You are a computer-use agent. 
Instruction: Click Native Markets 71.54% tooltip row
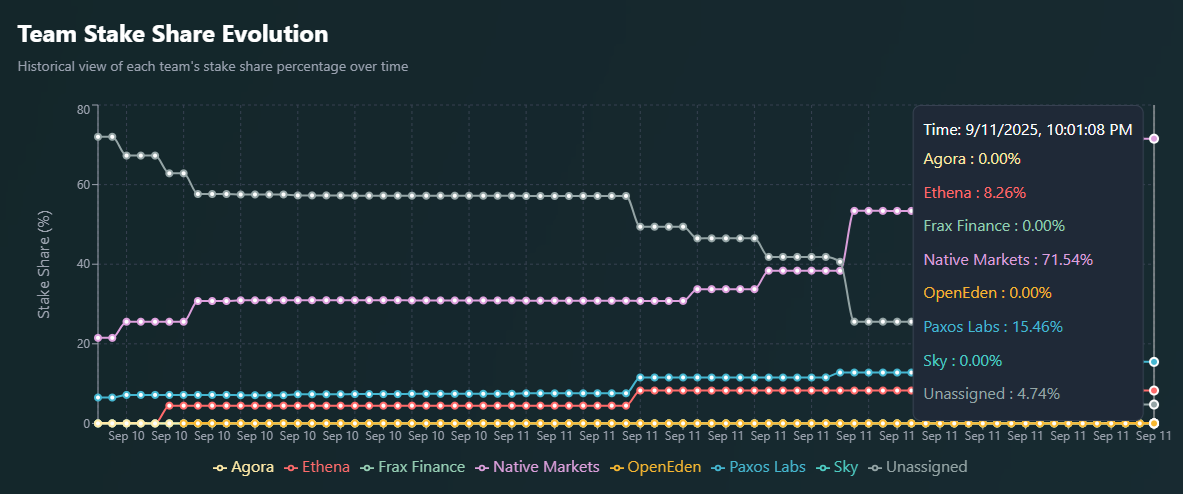click(x=1008, y=260)
